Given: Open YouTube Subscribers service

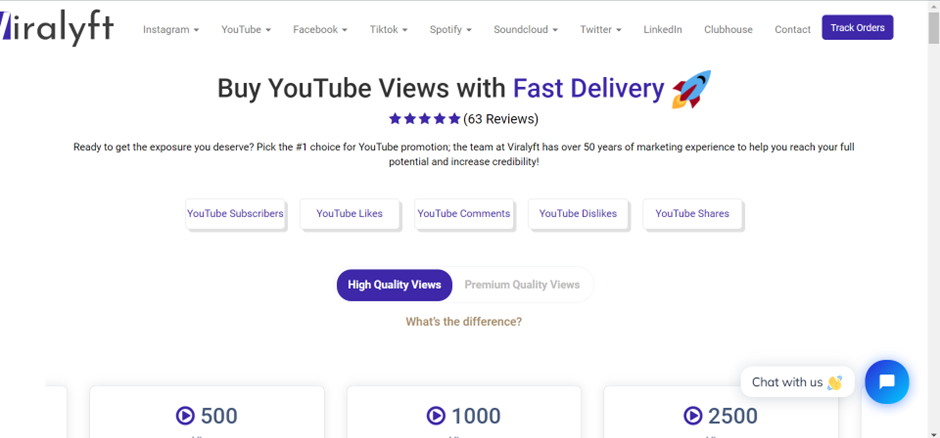Looking at the screenshot, I should click(x=235, y=213).
